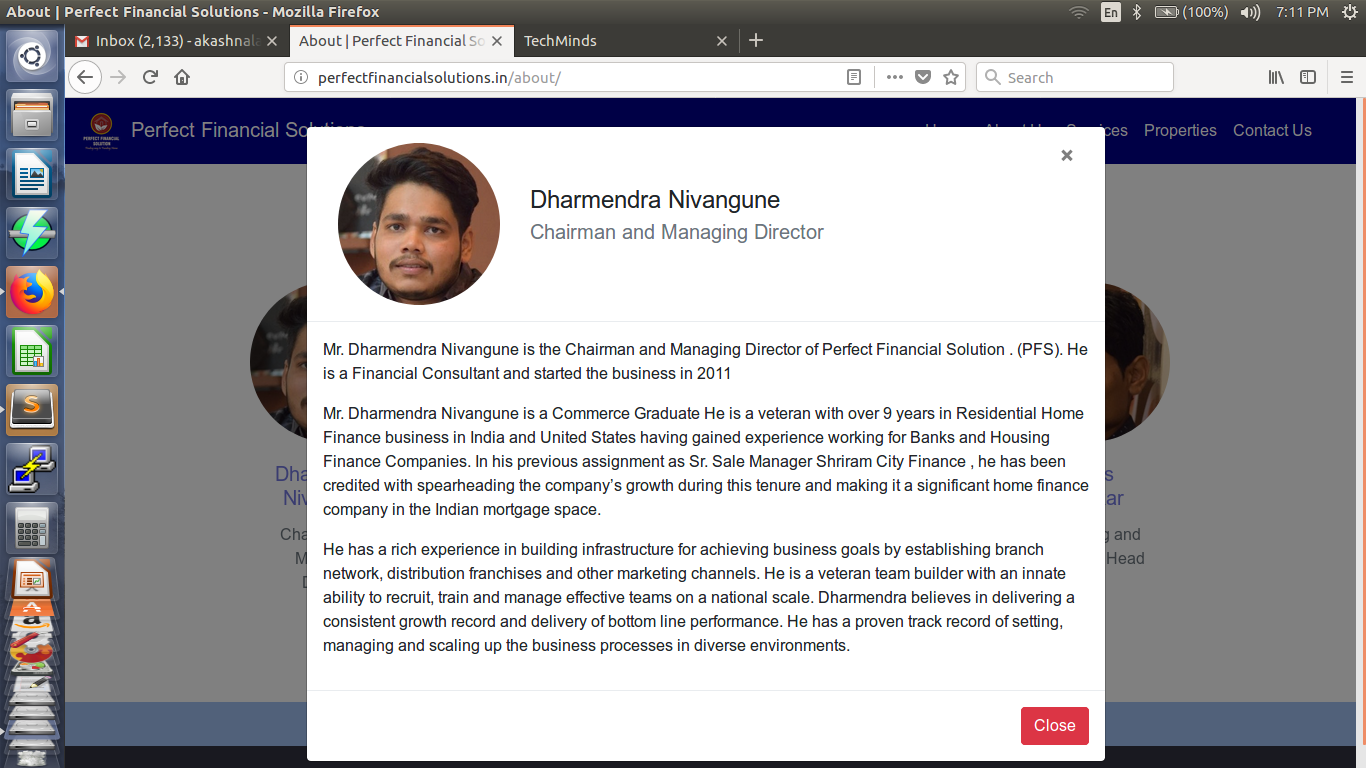
Task: Click the 7:11 PM clock
Action: pyautogui.click(x=1302, y=12)
